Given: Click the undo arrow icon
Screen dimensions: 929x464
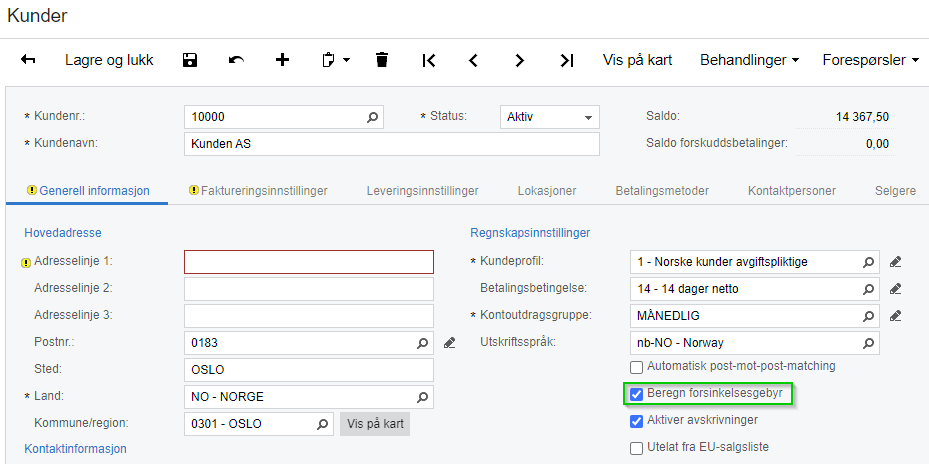Looking at the screenshot, I should (x=236, y=60).
